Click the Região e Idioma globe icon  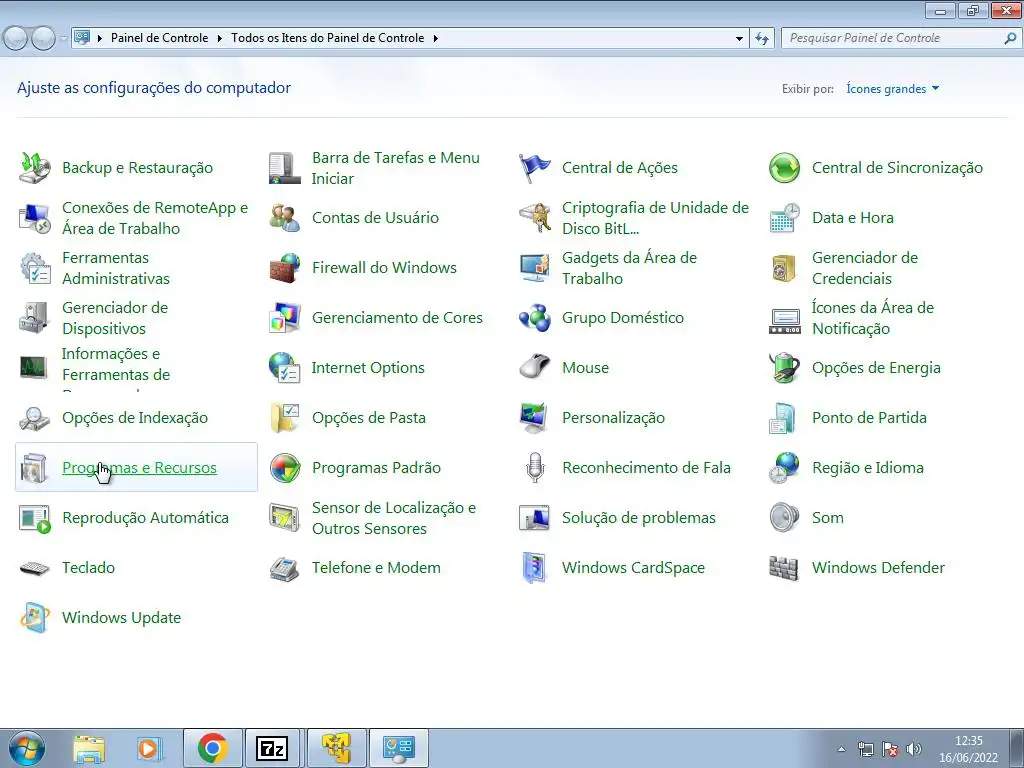coord(784,468)
